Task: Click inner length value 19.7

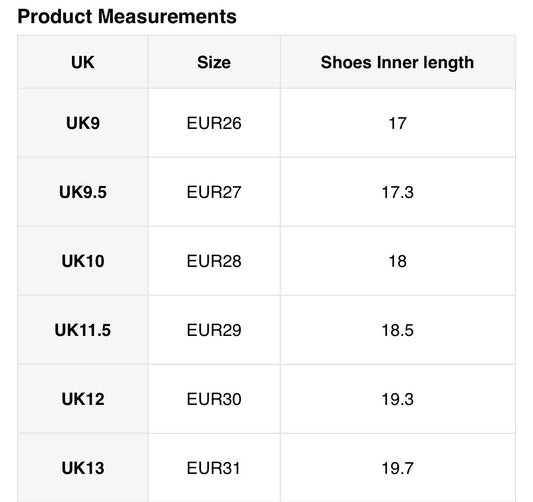Action: (x=397, y=468)
